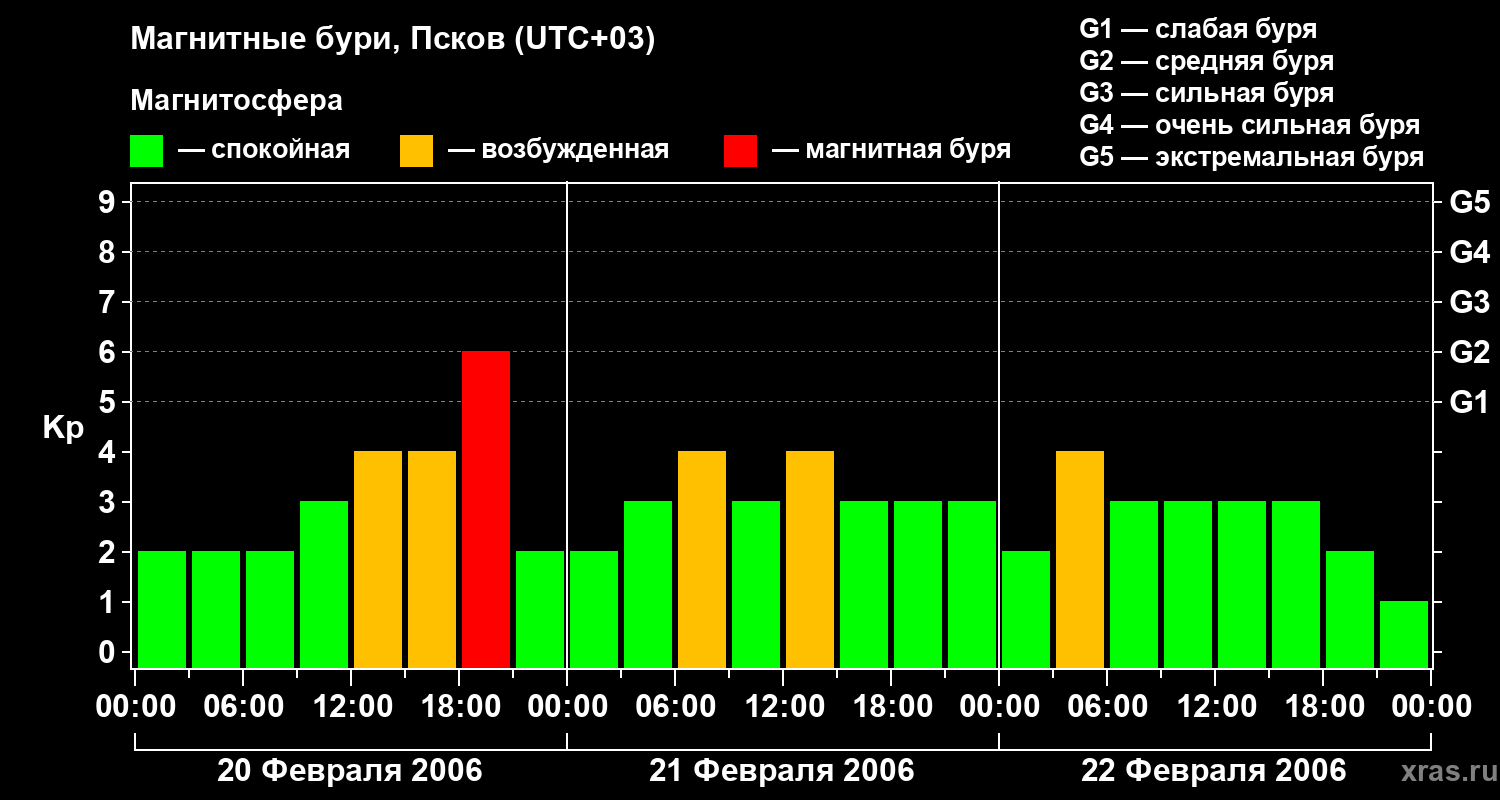
Task: Click the "12:00" time label on 20 February
Action: coord(351,707)
